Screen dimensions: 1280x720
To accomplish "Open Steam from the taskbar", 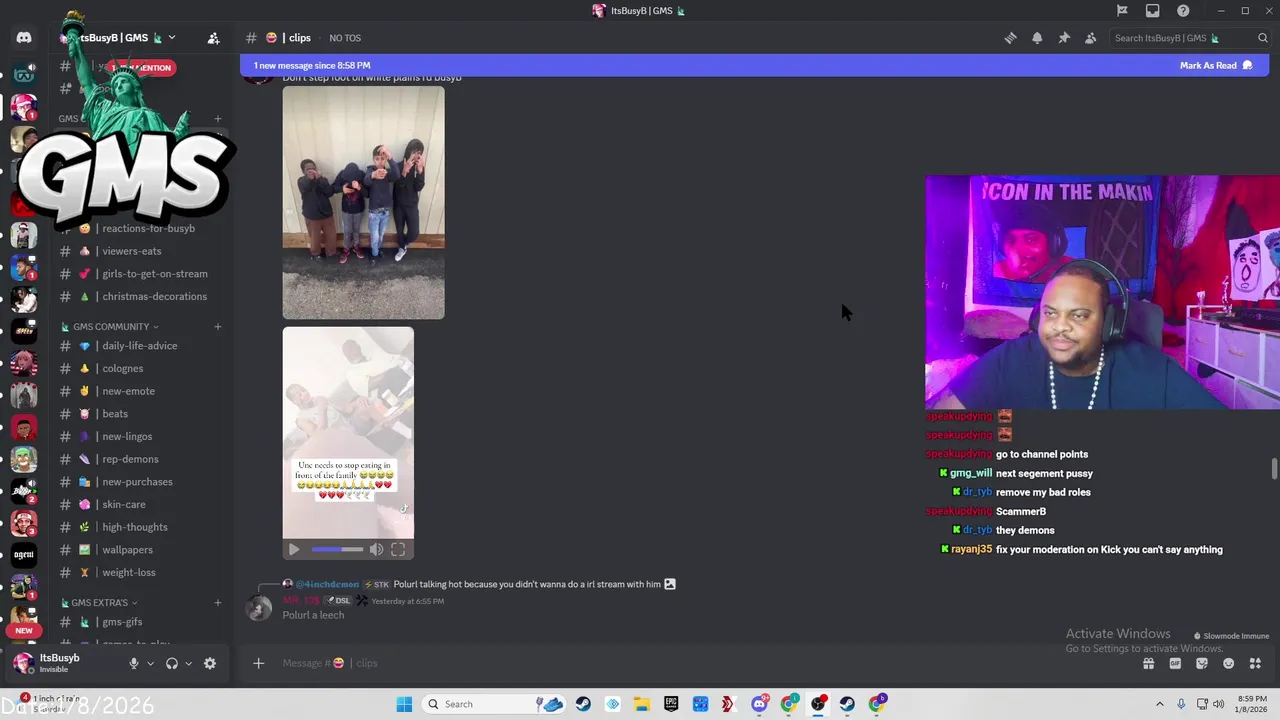I will pyautogui.click(x=583, y=704).
